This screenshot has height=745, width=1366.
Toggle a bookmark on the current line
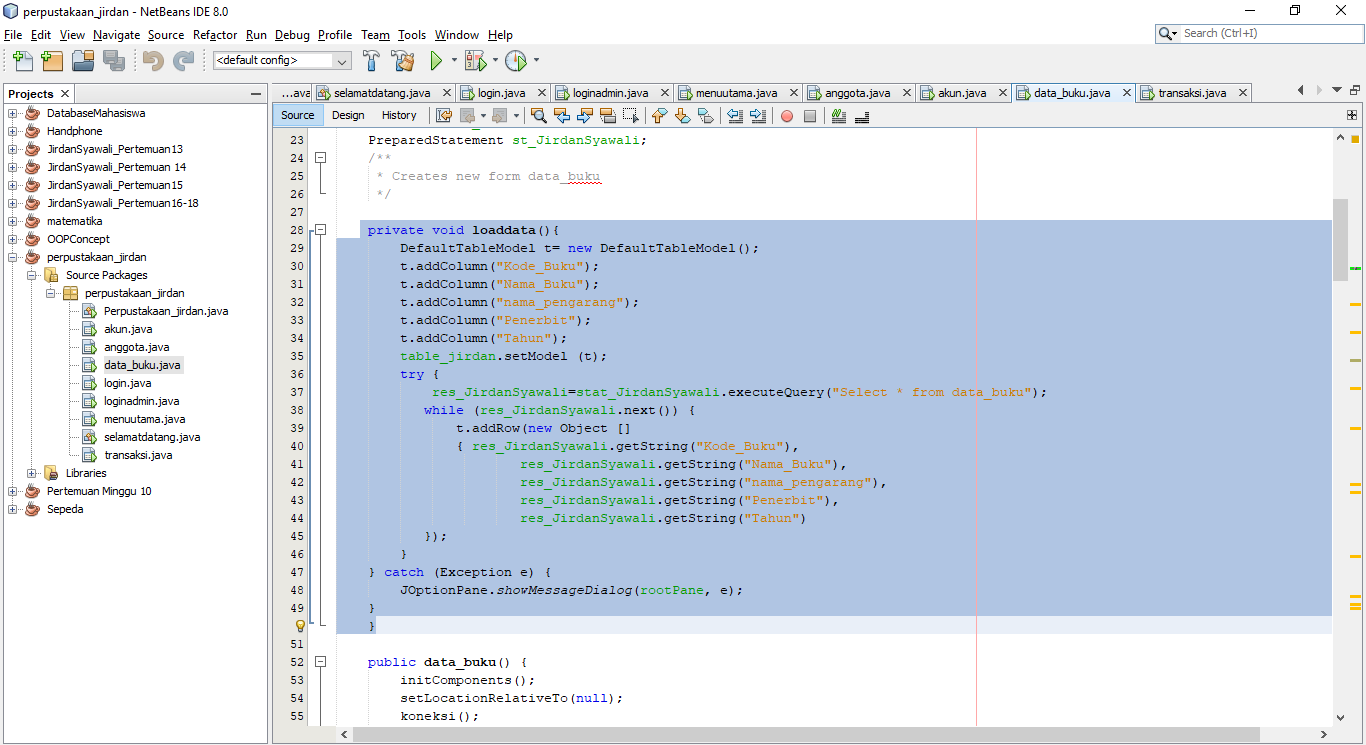tap(705, 116)
